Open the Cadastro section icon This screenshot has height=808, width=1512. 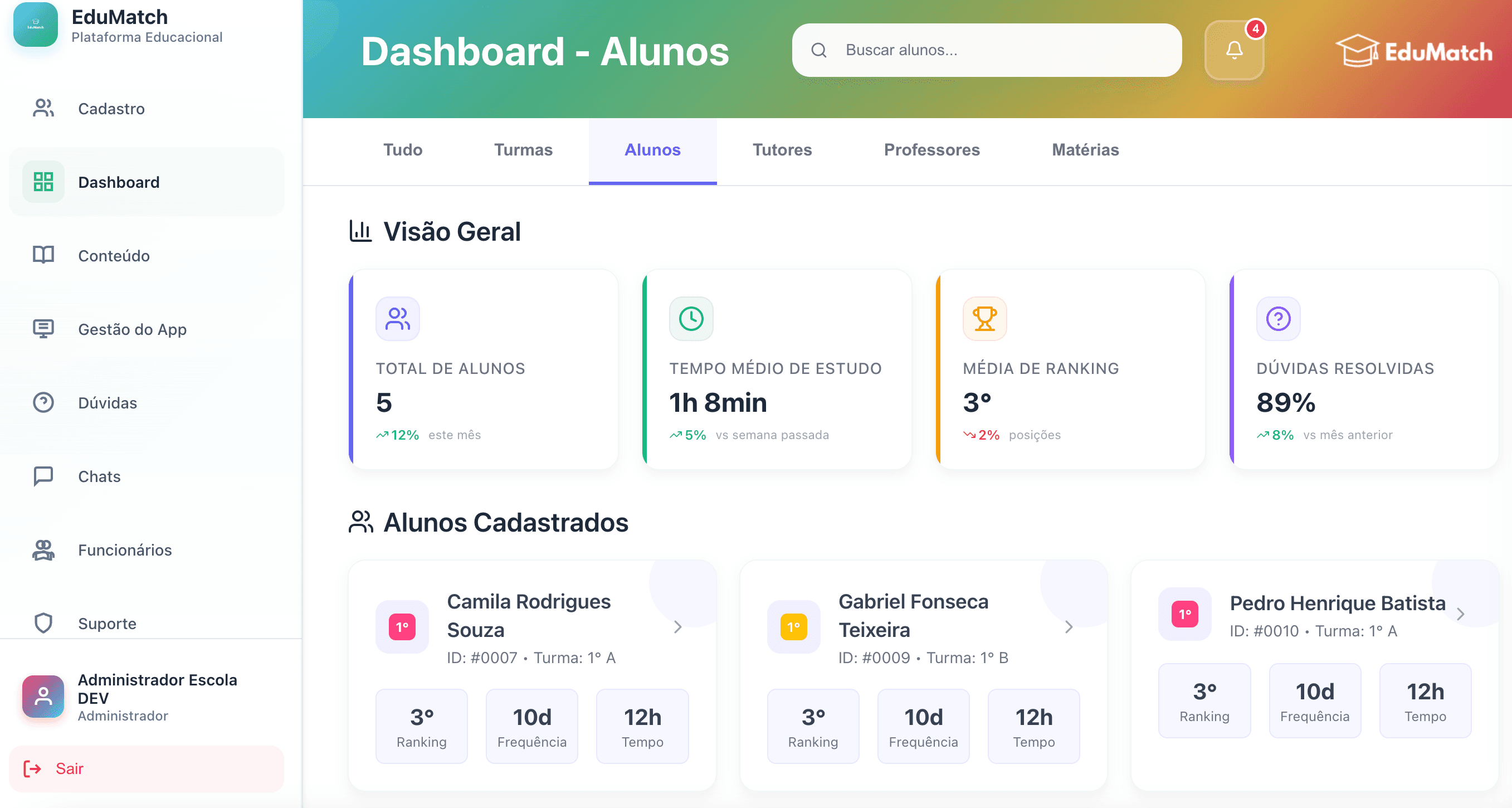43,109
